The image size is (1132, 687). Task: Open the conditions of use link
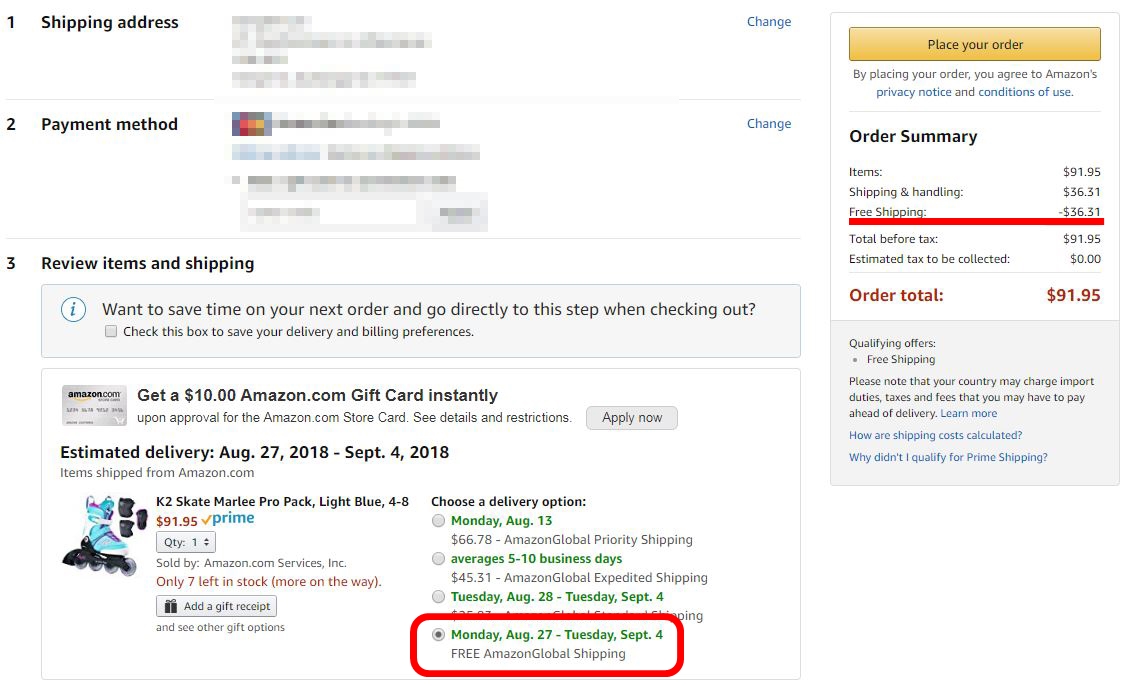[1024, 92]
